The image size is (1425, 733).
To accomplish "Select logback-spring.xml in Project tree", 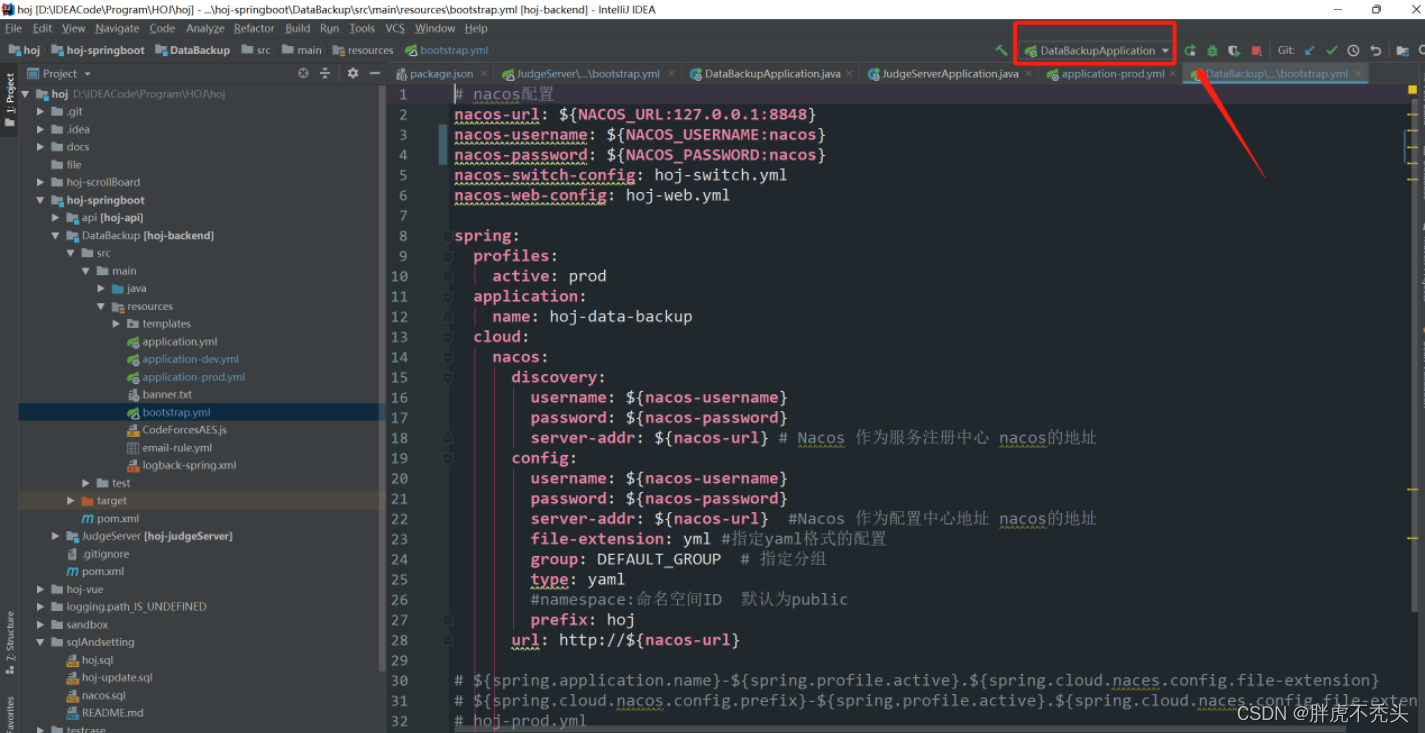I will click(x=181, y=465).
